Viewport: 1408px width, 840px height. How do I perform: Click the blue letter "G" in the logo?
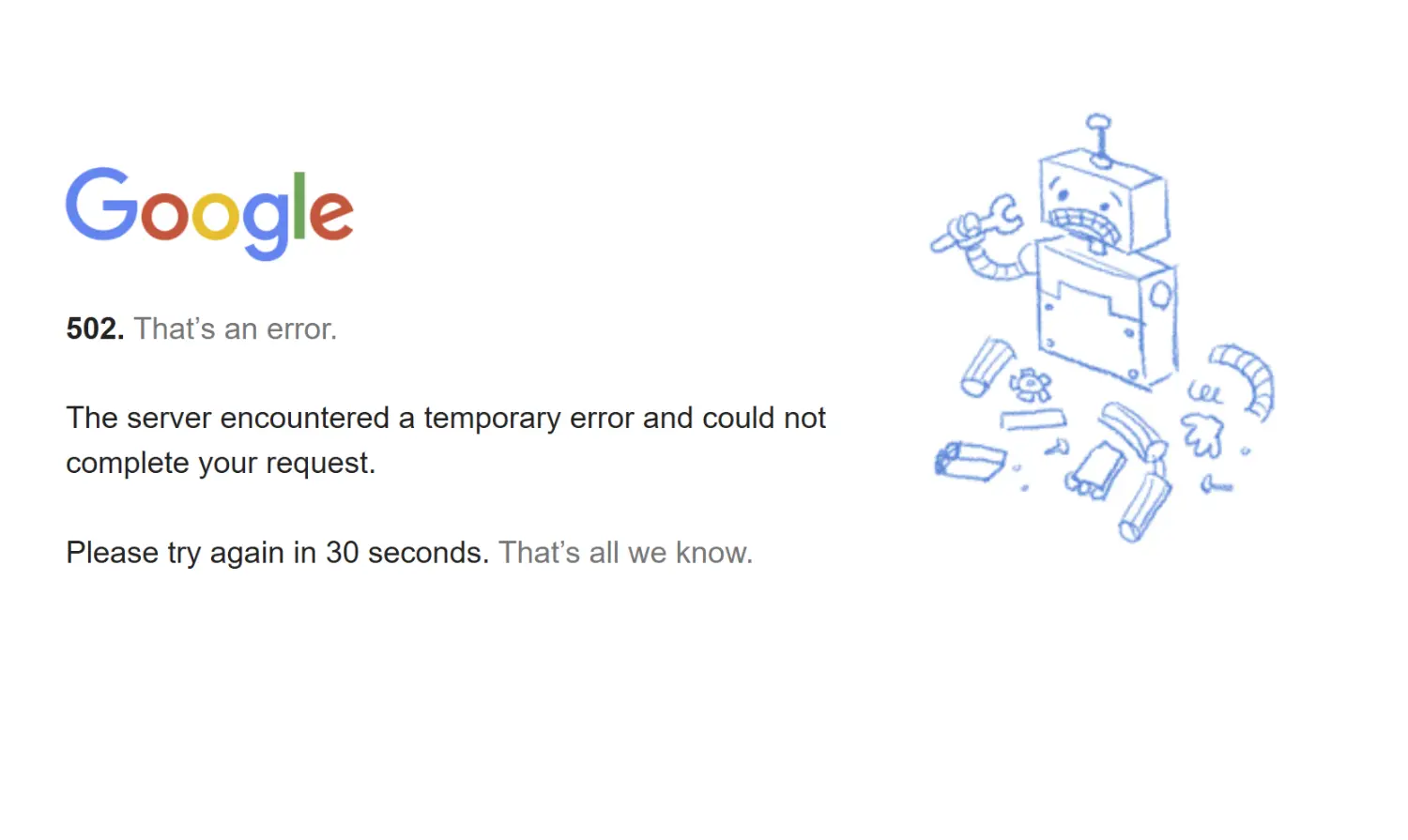coord(101,205)
